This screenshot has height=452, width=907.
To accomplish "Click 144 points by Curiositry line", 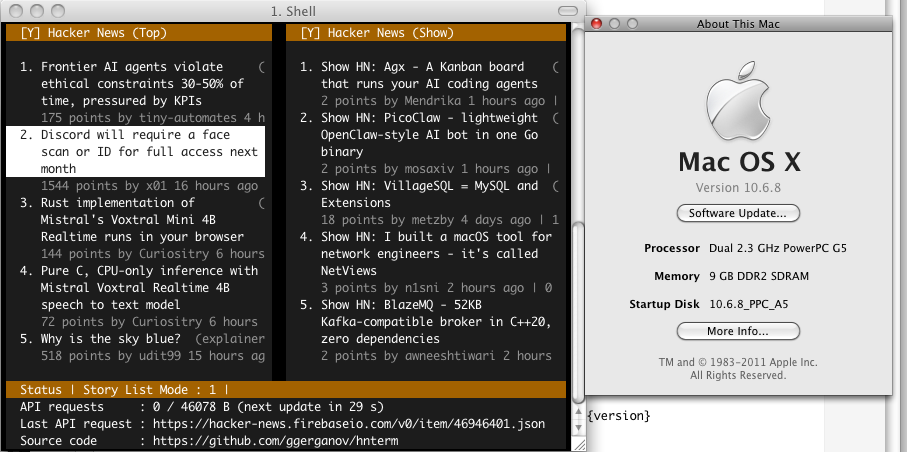I will pos(153,254).
